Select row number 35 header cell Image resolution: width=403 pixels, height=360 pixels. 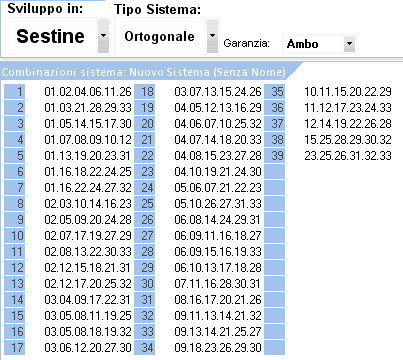[275, 91]
